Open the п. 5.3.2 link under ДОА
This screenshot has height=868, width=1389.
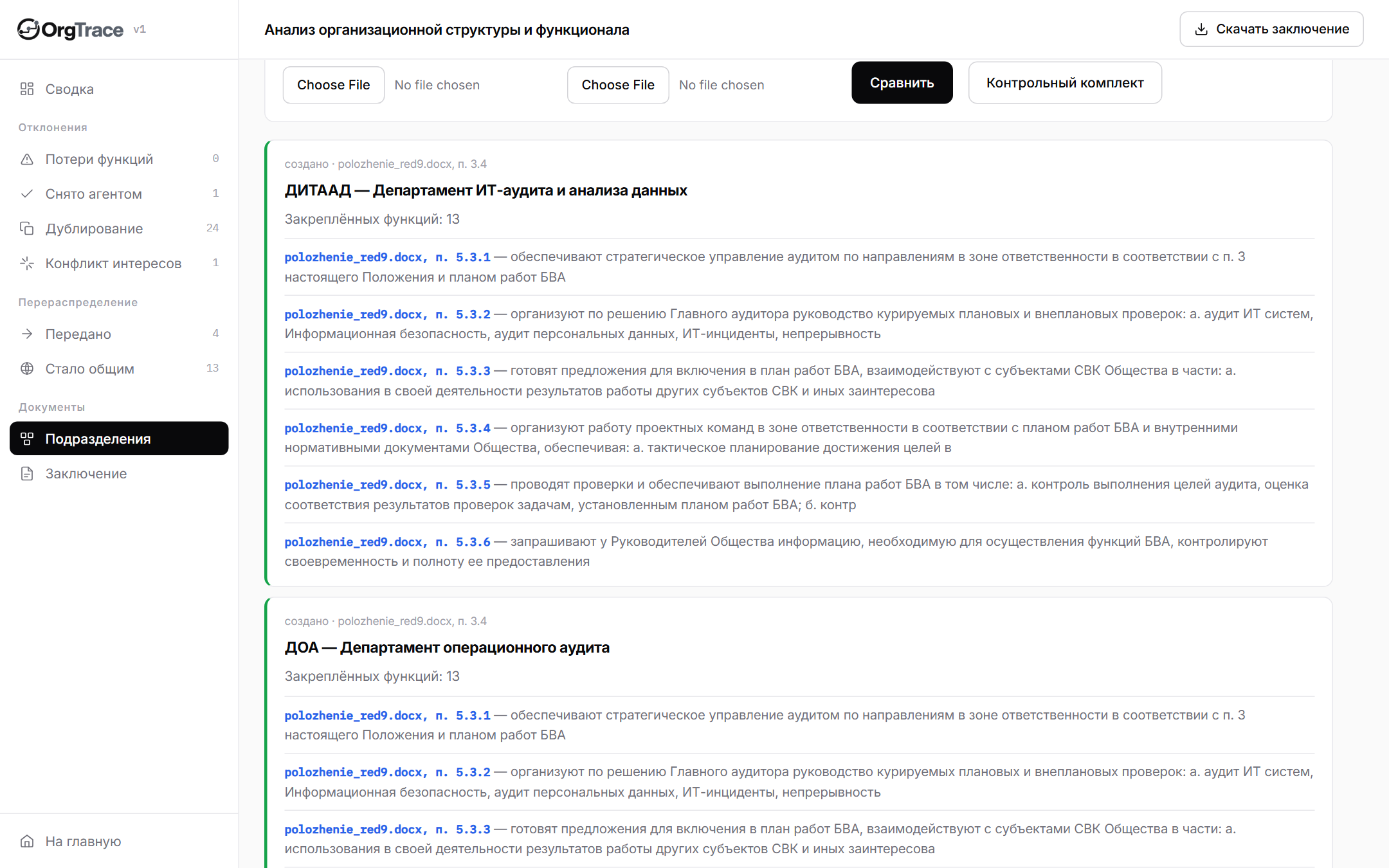(x=387, y=772)
